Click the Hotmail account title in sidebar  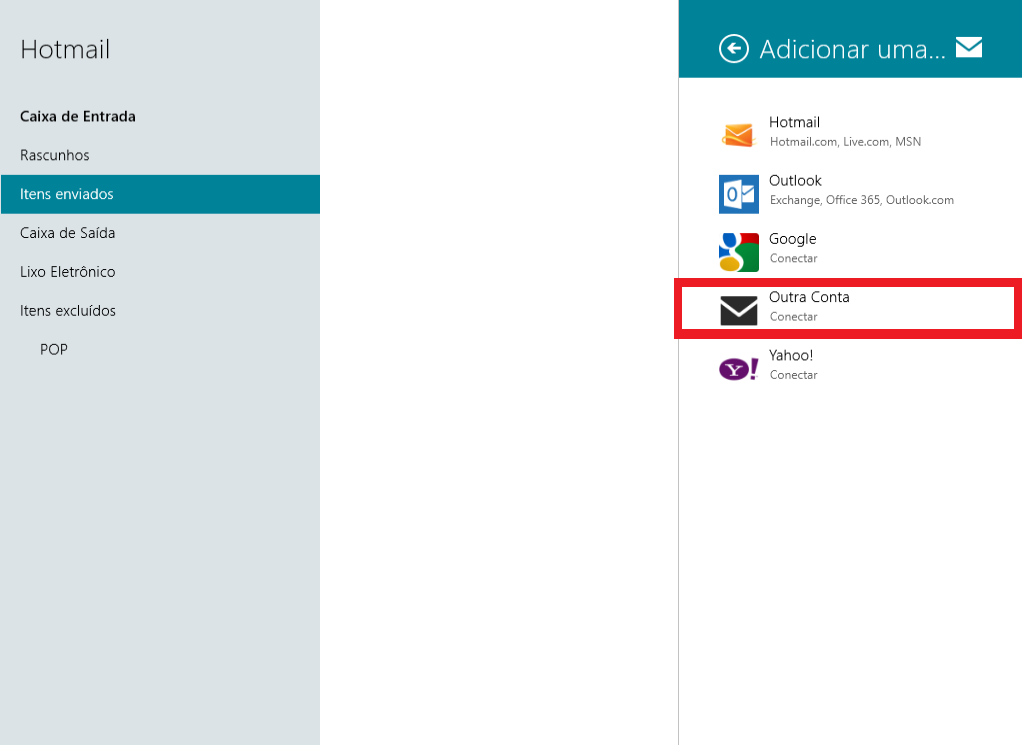(65, 50)
